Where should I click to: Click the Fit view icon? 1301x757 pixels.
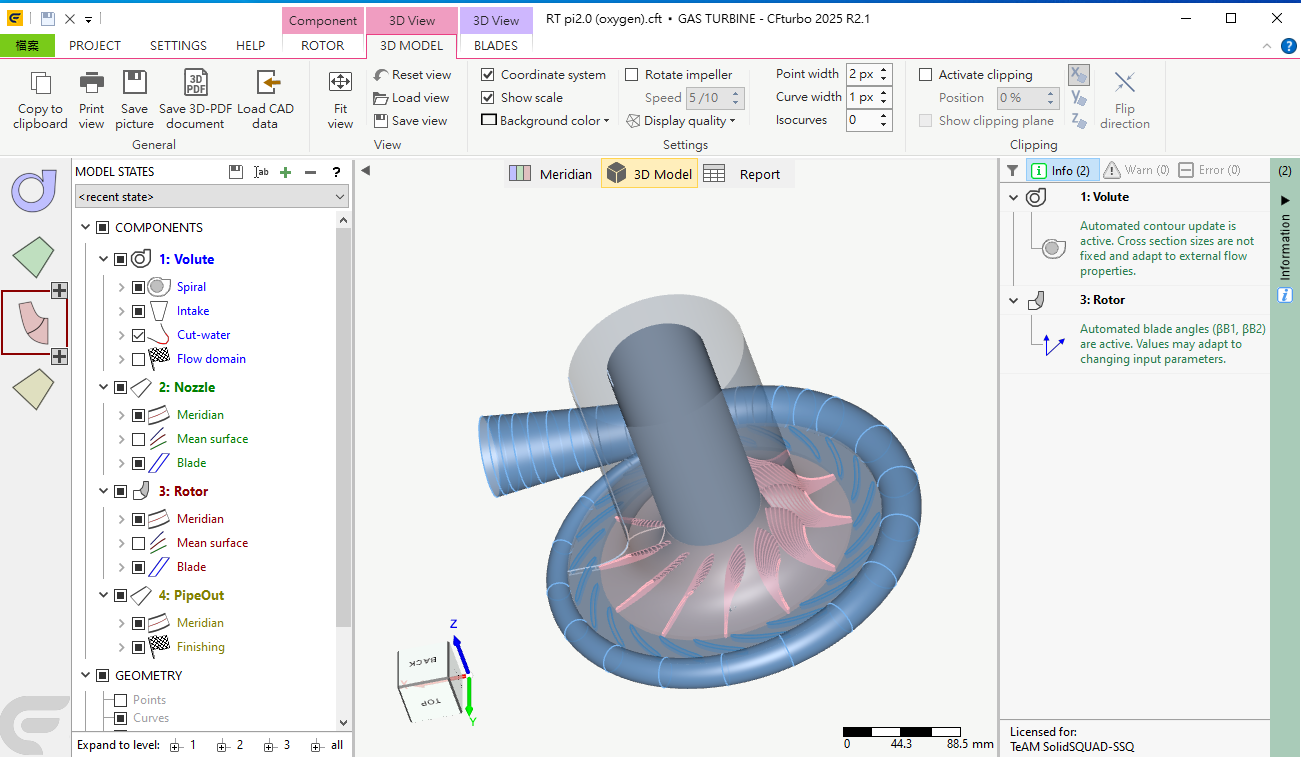pos(340,84)
